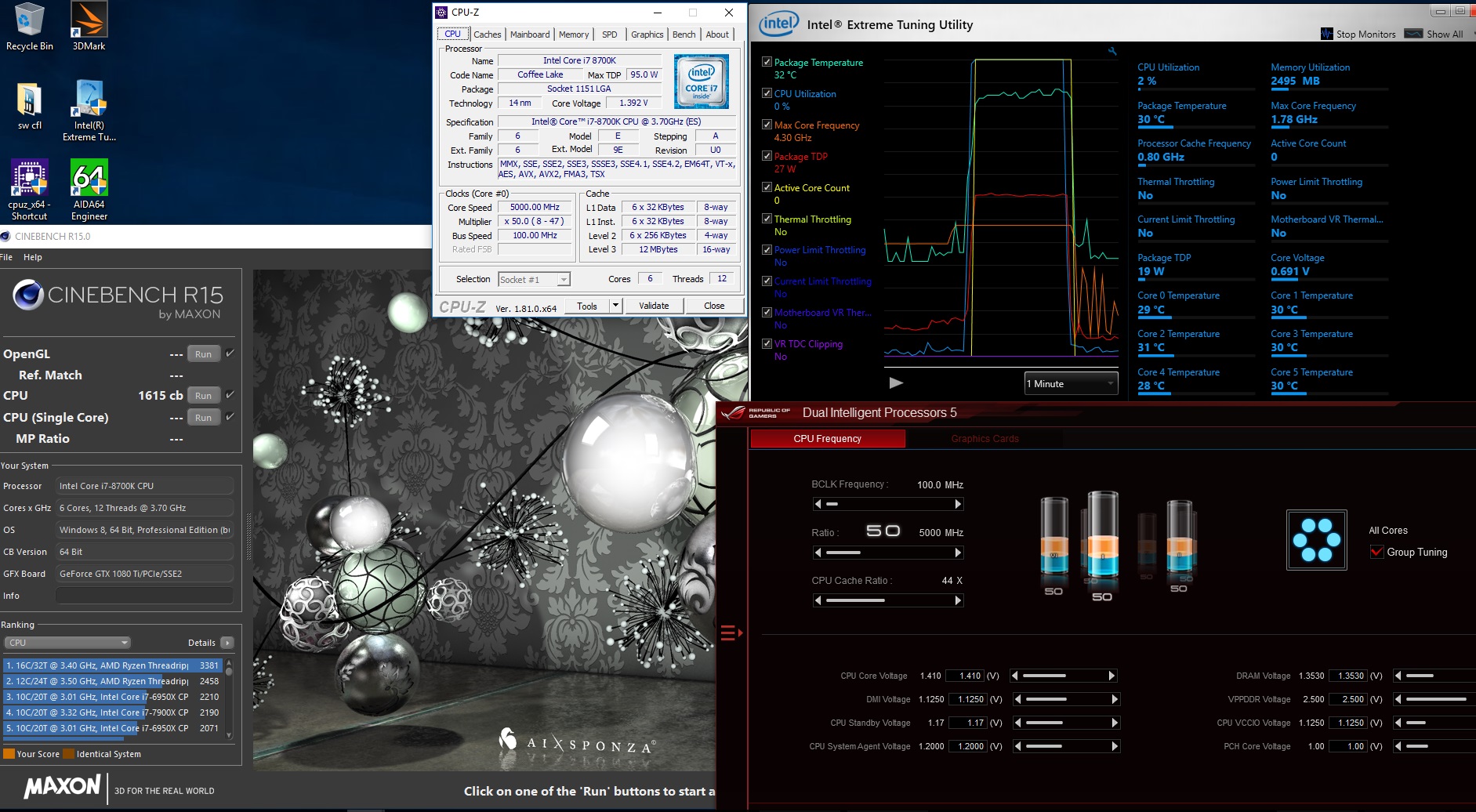
Task: Uncheck Package Temperature monitor in XTU
Action: pos(767,62)
